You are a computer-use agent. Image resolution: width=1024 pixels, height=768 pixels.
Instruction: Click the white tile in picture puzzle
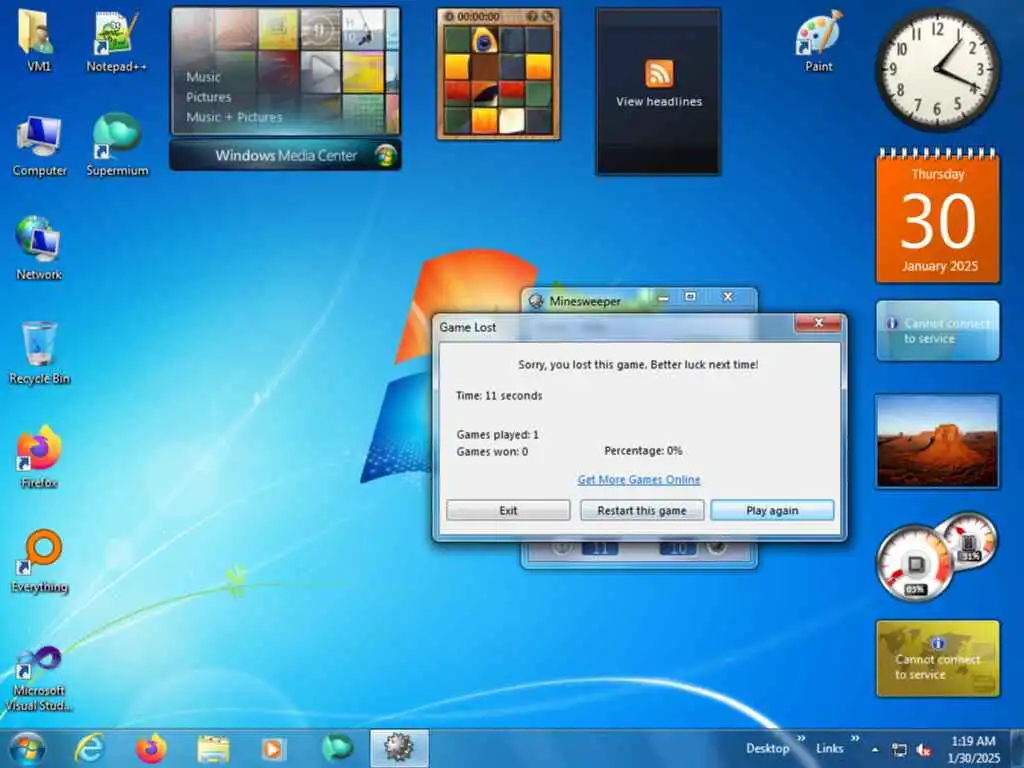[x=511, y=121]
